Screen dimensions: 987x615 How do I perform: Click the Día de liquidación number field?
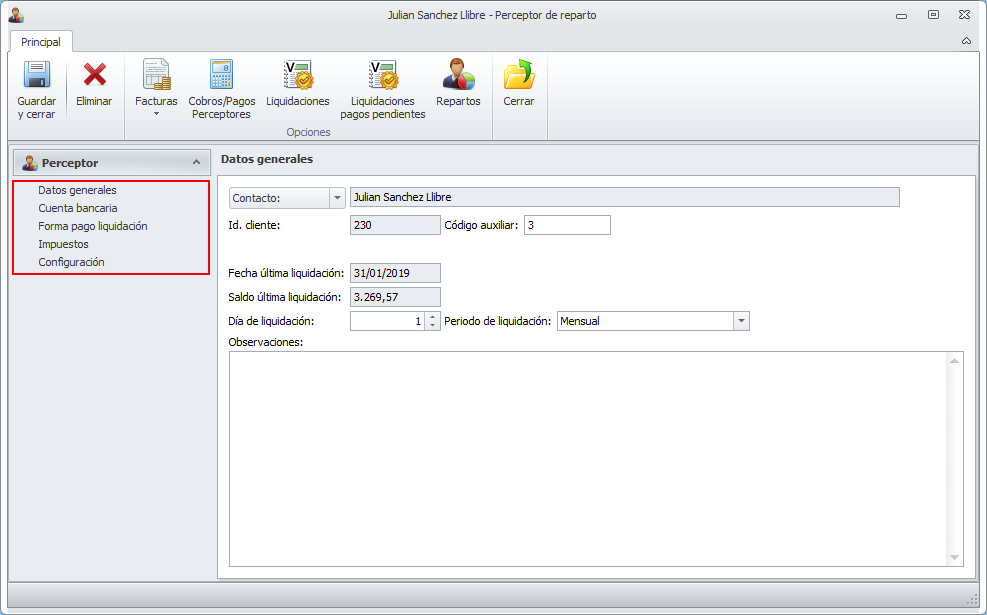[x=387, y=321]
